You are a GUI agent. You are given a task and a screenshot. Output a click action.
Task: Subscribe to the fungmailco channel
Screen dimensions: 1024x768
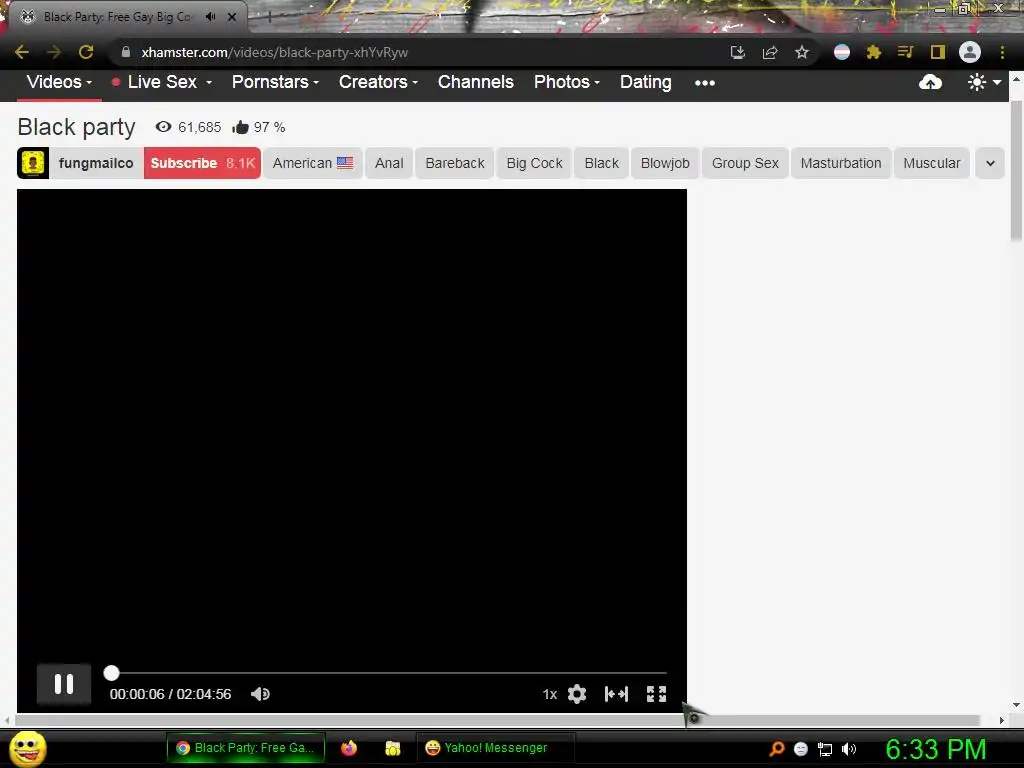(x=202, y=163)
